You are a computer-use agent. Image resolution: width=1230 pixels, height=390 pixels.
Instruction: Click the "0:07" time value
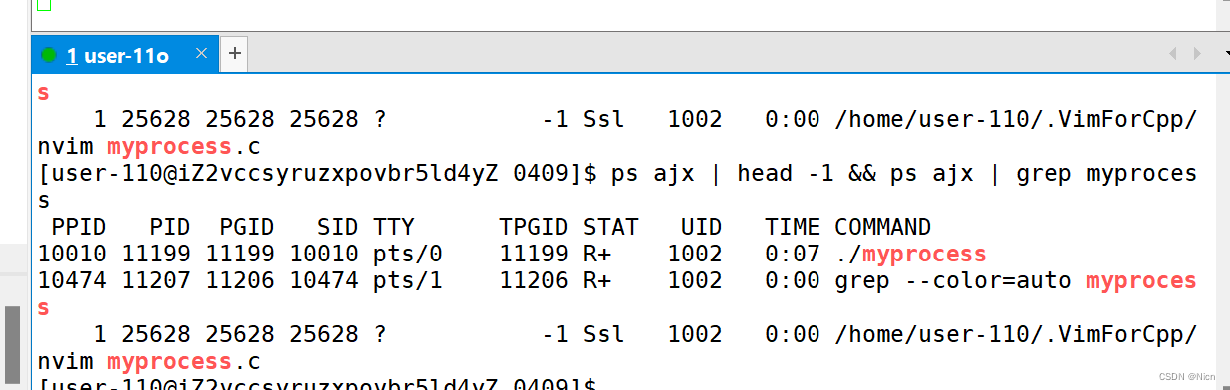tap(793, 254)
